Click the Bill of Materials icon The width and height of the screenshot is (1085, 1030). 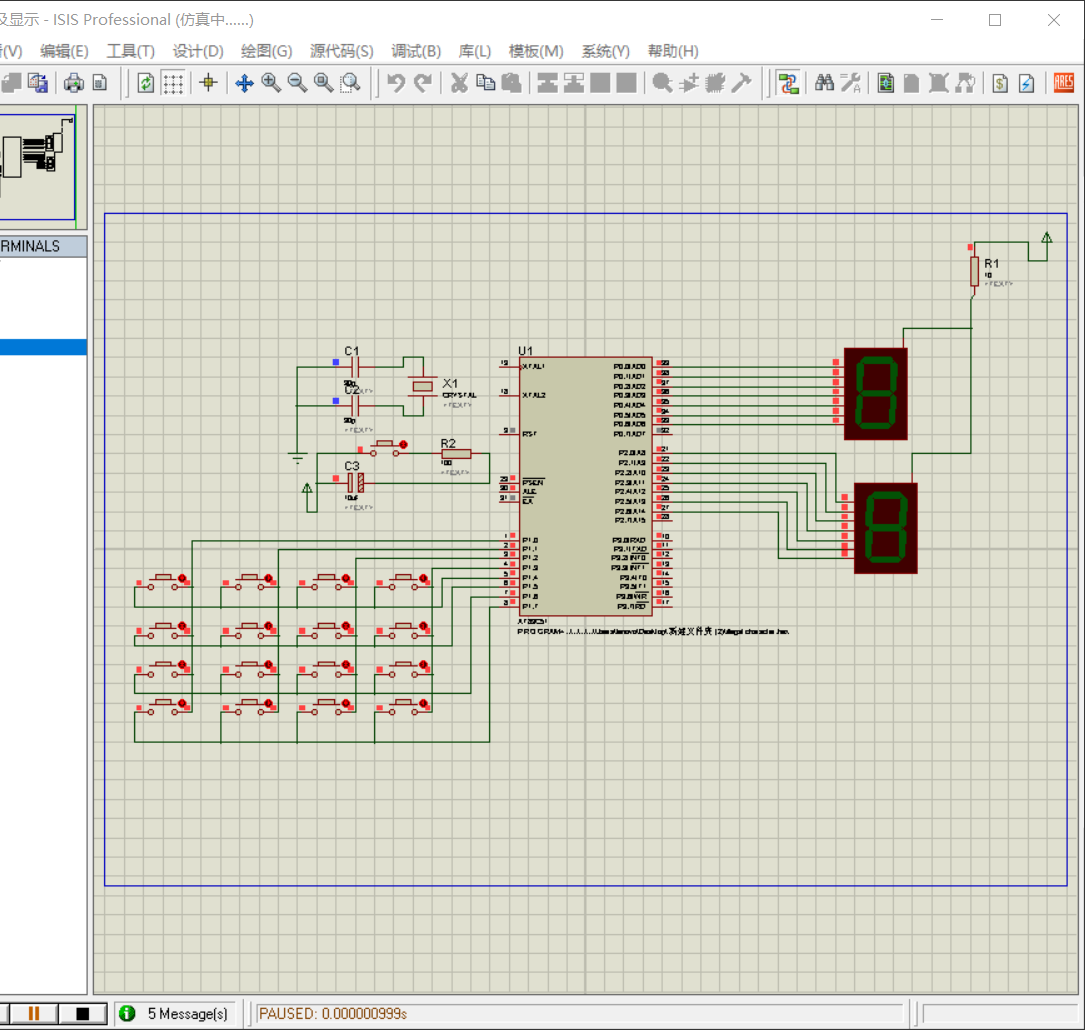(1000, 83)
